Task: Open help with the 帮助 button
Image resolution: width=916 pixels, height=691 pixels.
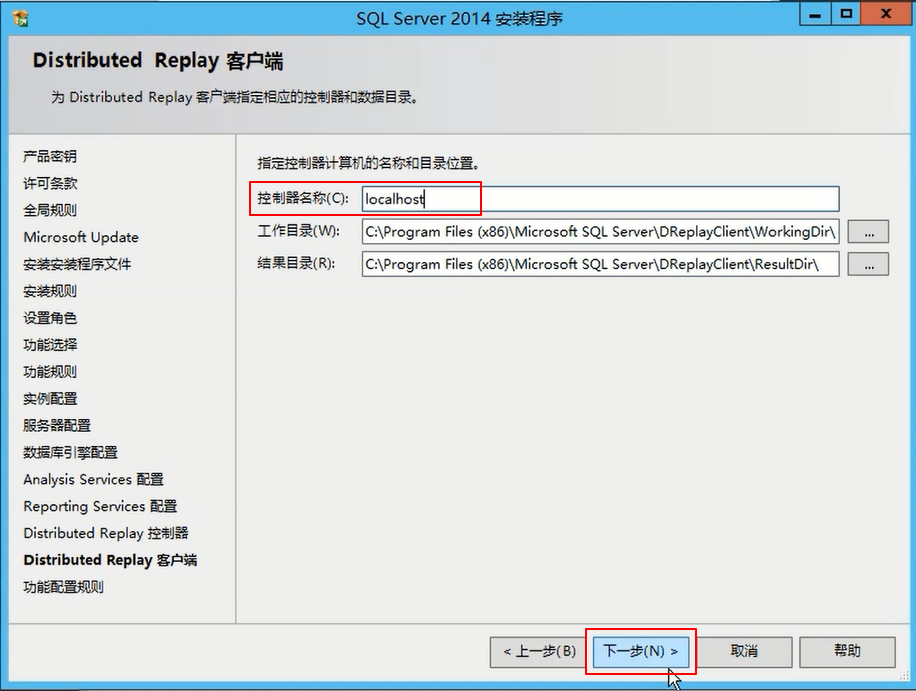Action: pos(847,651)
